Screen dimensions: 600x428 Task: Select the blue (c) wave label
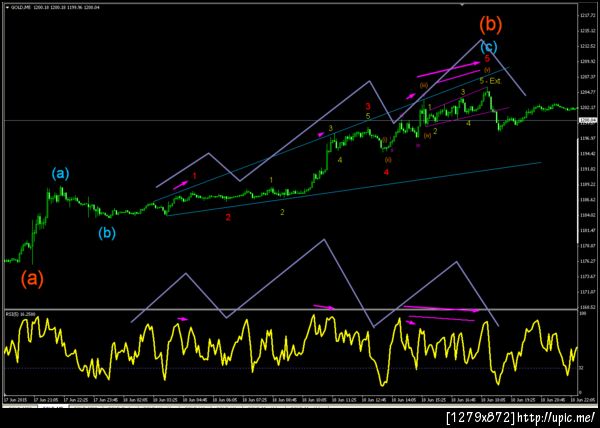pos(489,47)
